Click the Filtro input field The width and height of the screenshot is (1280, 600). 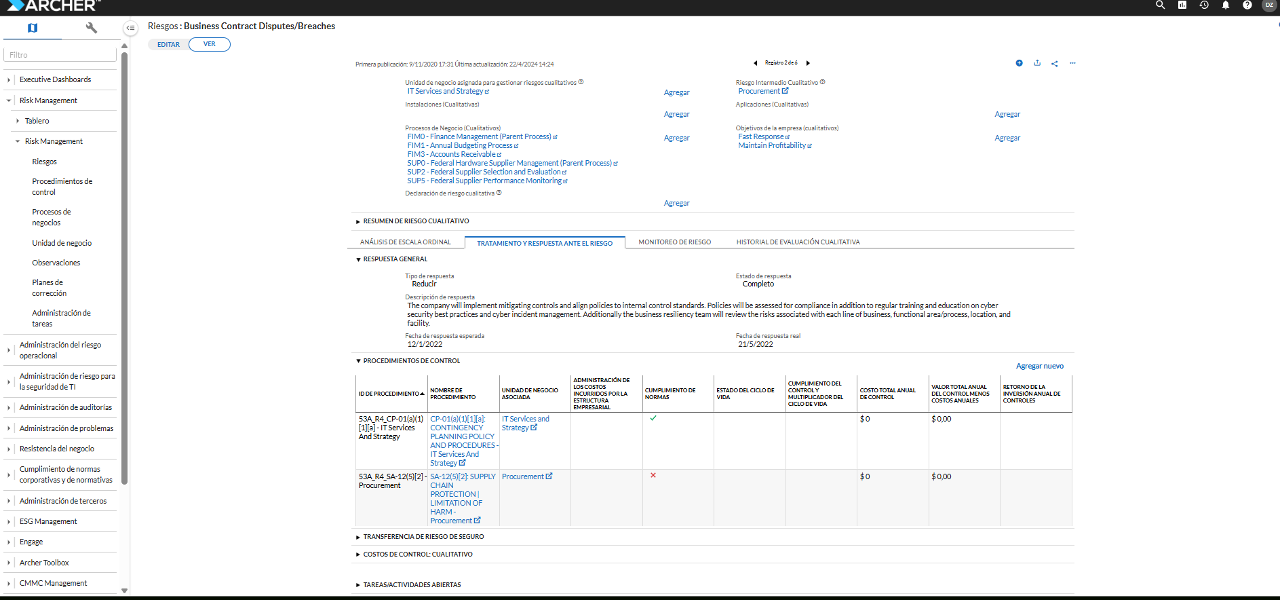tap(60, 55)
